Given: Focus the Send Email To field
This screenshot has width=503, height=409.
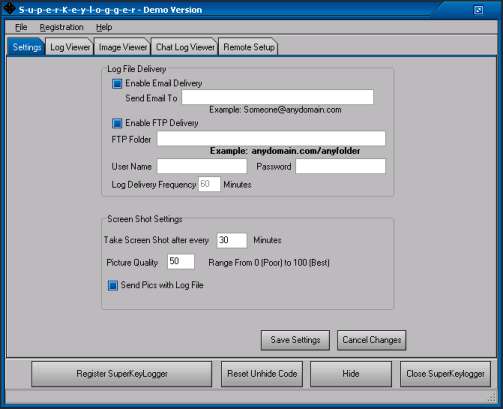Looking at the screenshot, I should coord(277,97).
